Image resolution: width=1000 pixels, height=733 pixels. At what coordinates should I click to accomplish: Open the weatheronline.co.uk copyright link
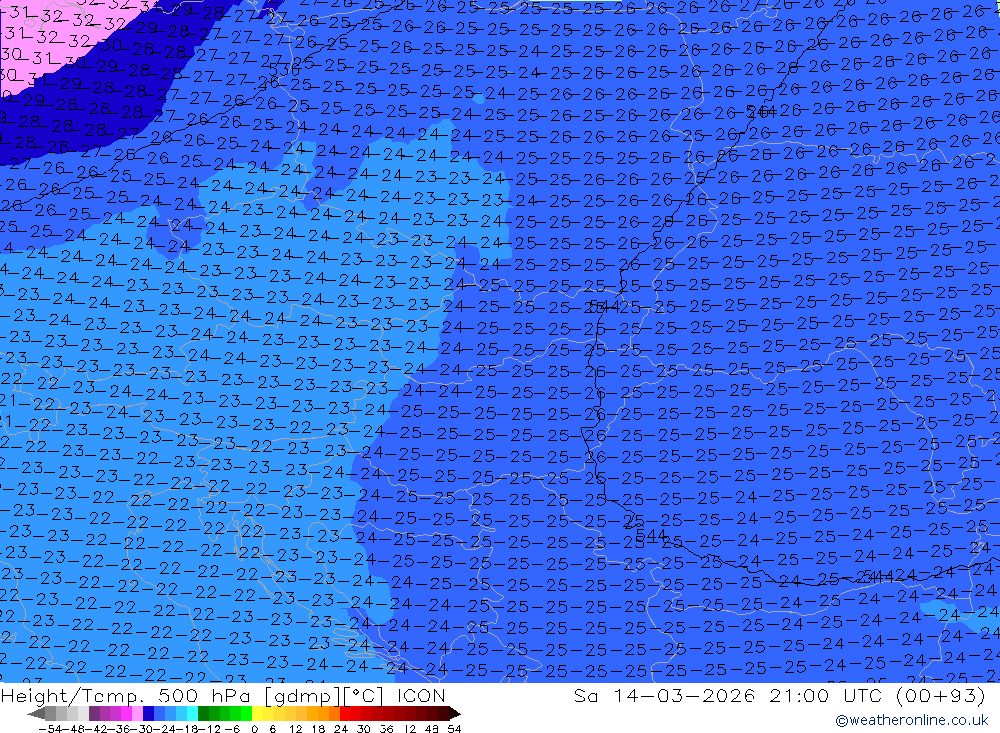[x=911, y=720]
